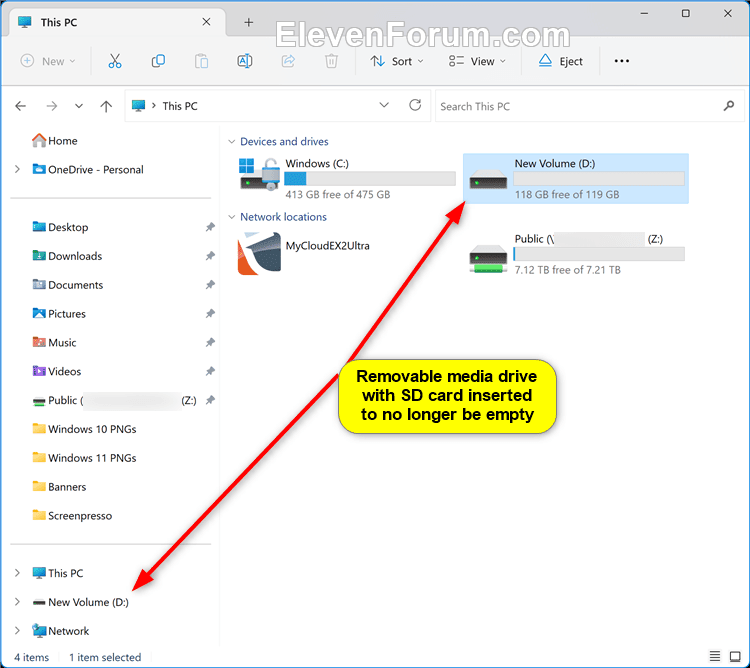
Task: Collapse the Devices and drives group
Action: pos(232,142)
